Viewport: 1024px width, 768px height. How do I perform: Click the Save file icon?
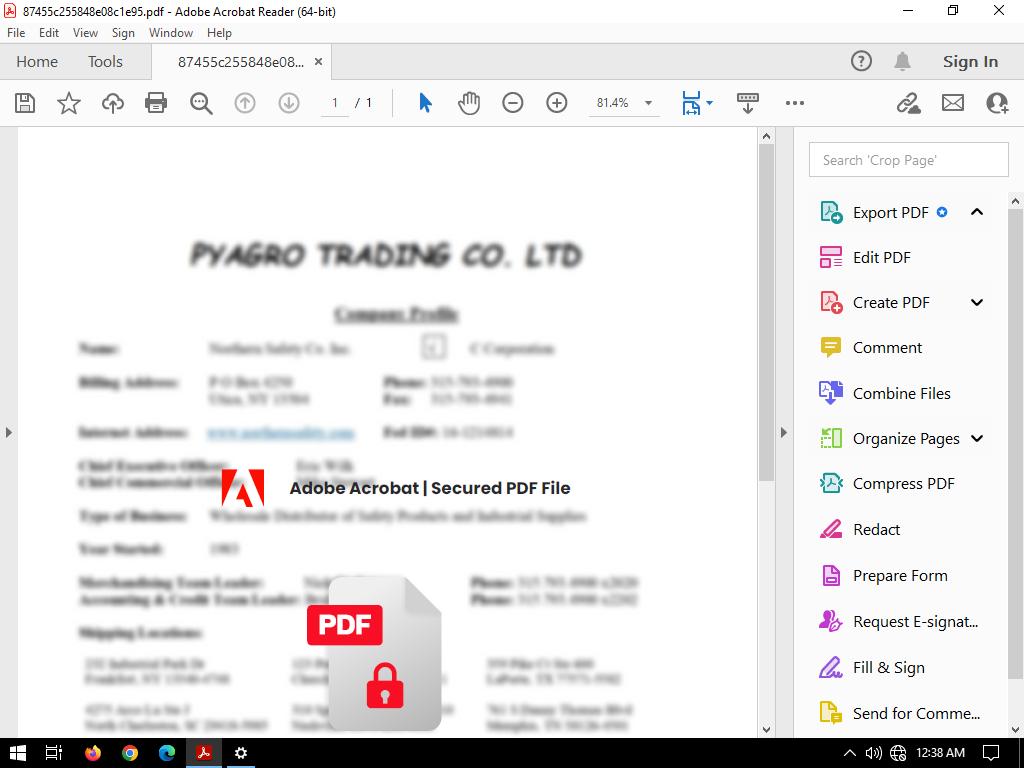(x=25, y=103)
